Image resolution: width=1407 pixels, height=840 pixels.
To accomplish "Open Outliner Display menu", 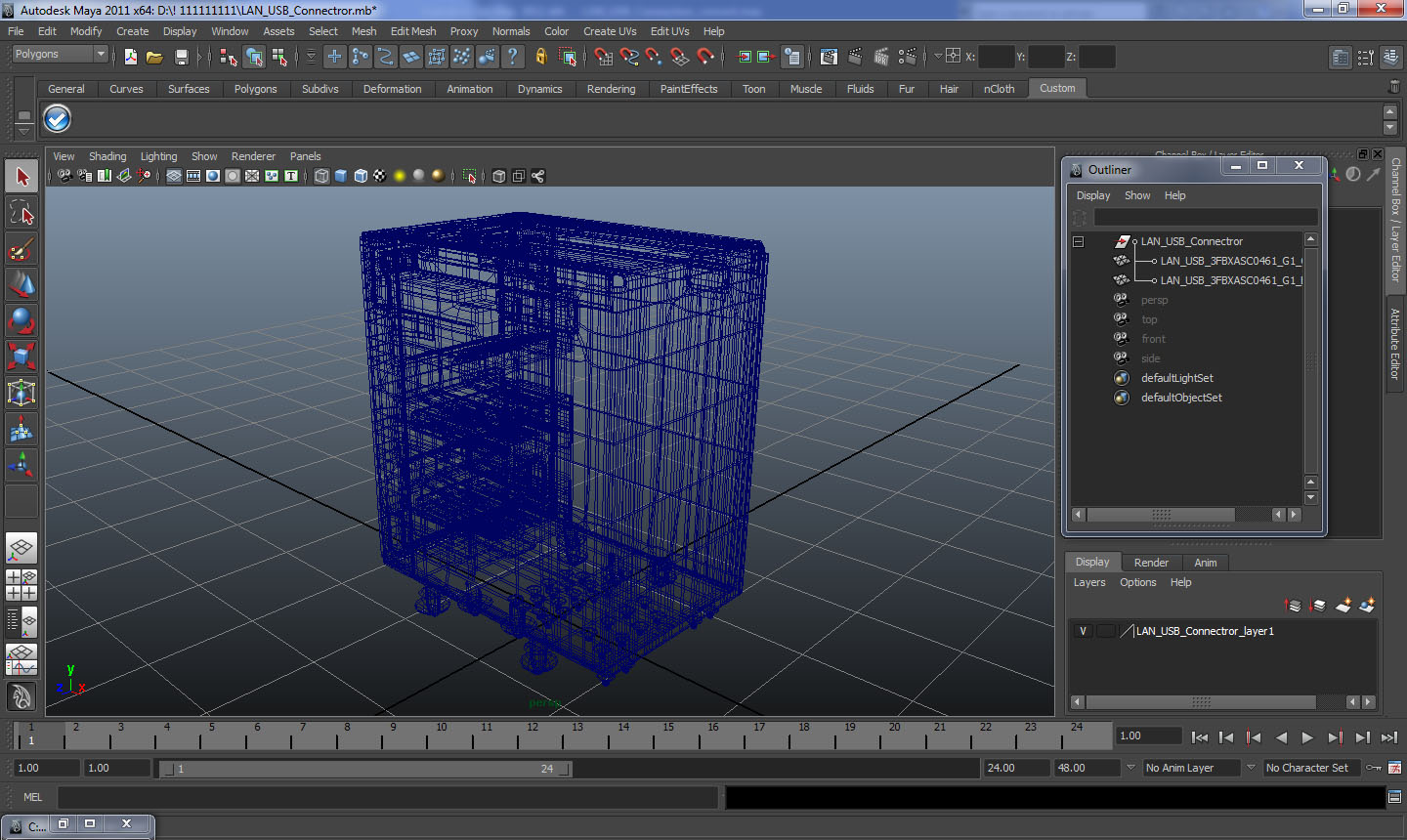I will (x=1093, y=195).
